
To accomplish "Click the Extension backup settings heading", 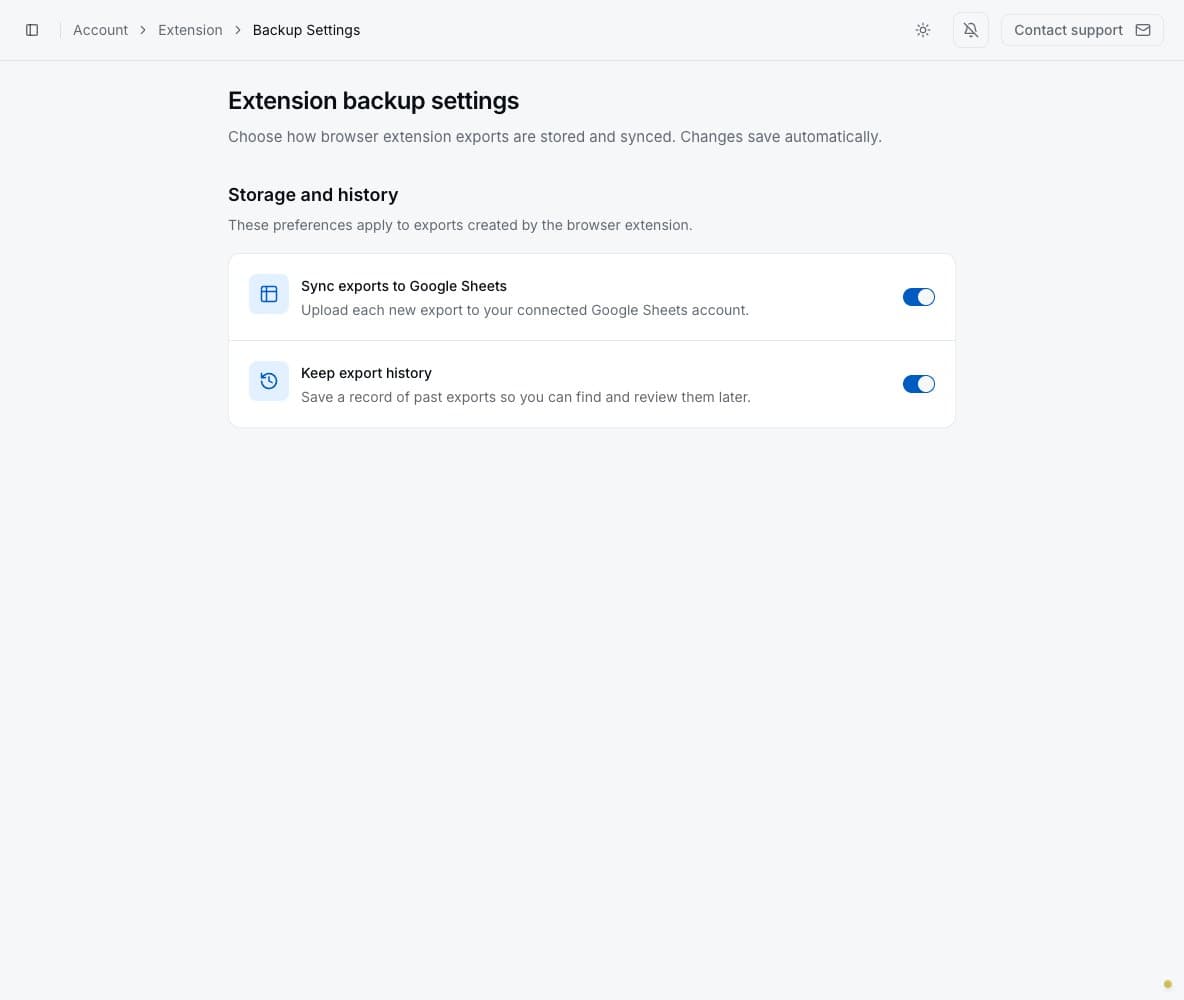I will click(x=373, y=100).
